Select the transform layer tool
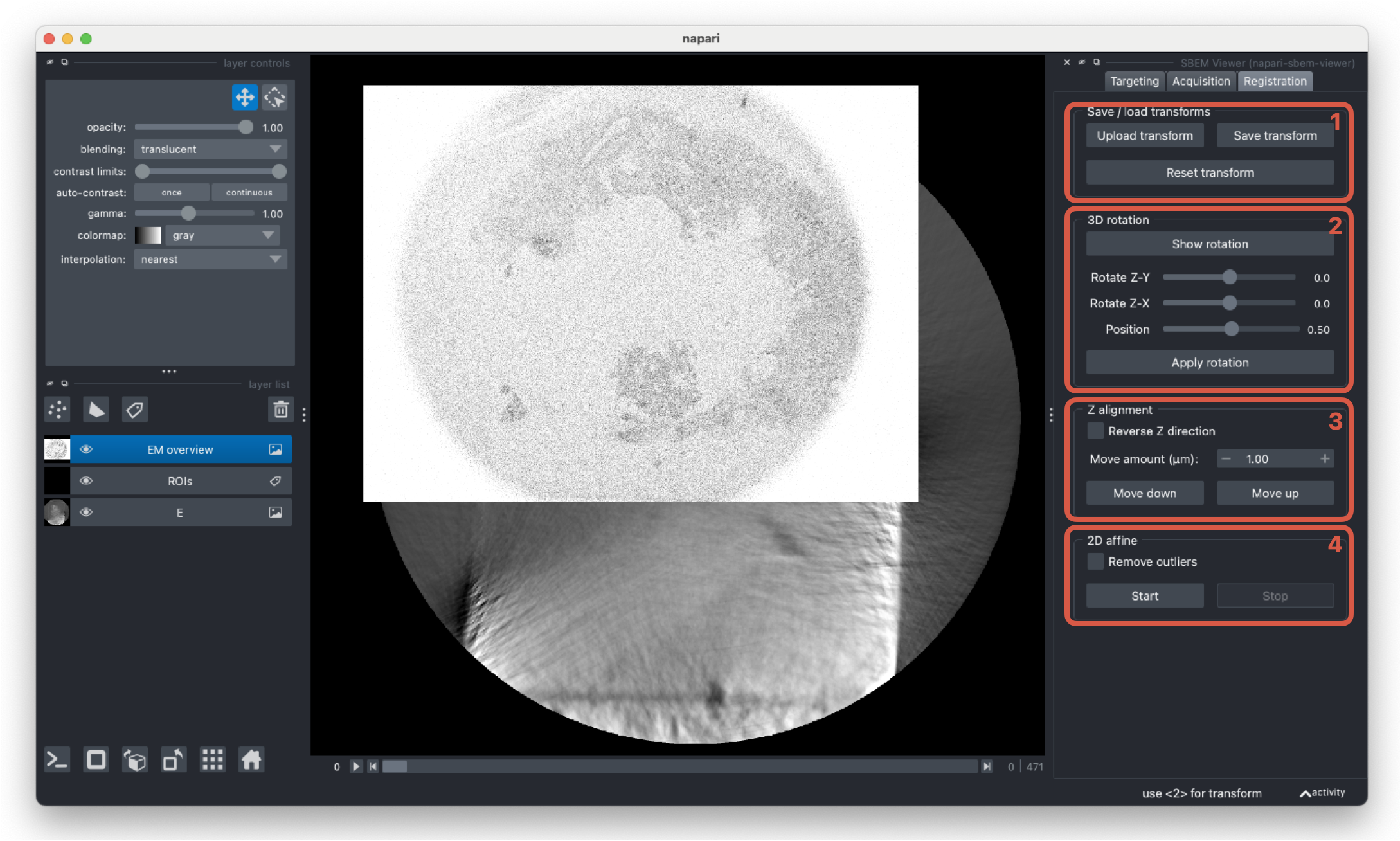 [274, 97]
